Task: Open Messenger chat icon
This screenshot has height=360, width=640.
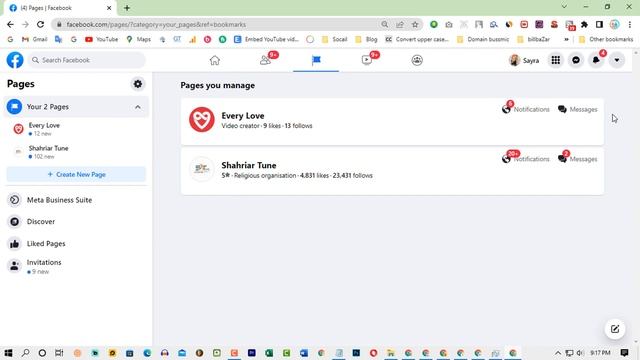Action: [x=576, y=60]
